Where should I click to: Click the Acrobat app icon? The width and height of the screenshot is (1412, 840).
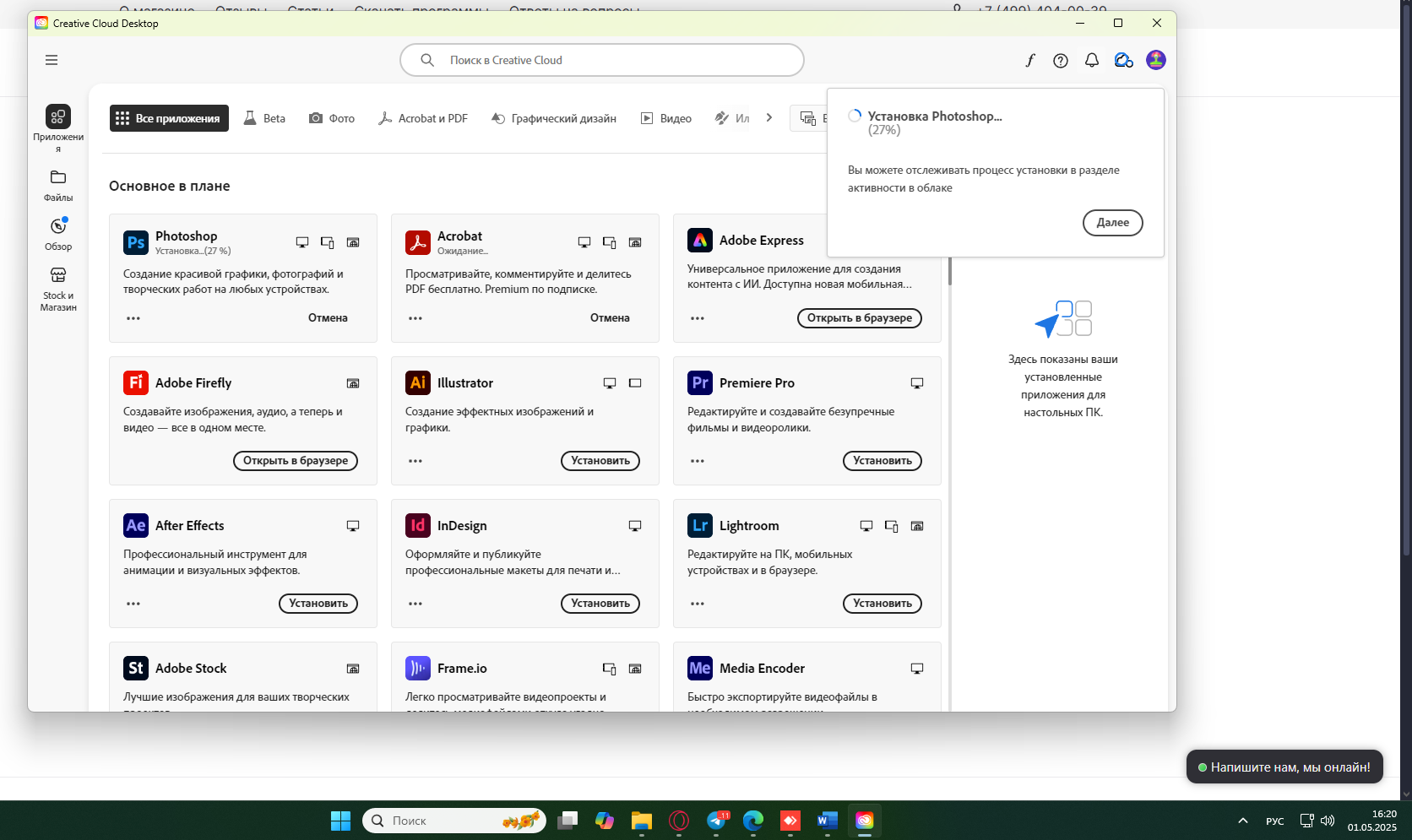[418, 242]
